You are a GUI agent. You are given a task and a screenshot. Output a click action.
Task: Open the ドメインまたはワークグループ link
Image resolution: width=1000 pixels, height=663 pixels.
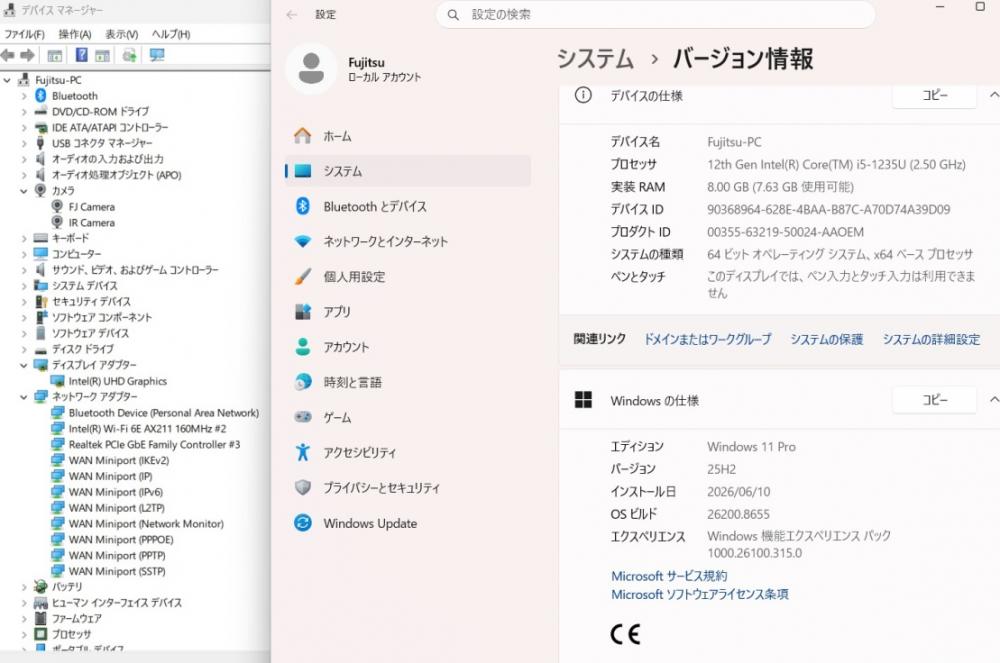click(x=707, y=339)
